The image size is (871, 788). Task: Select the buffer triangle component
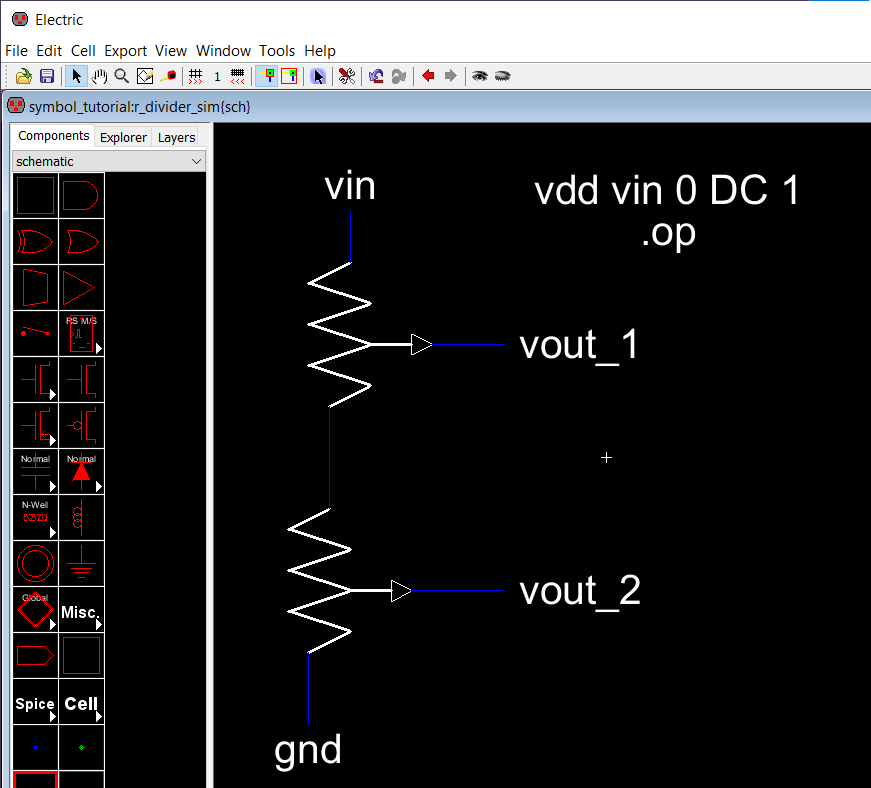pyautogui.click(x=81, y=288)
